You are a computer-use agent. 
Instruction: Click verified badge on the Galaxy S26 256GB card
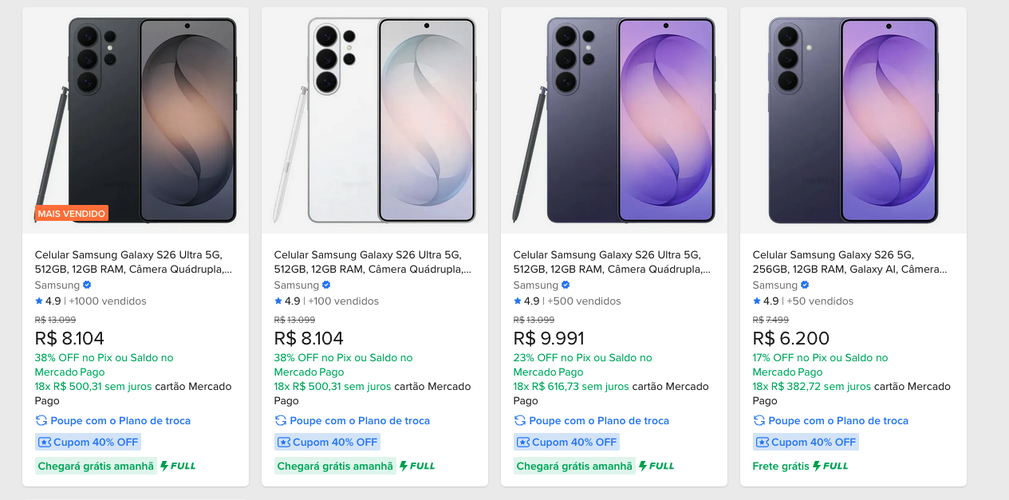click(x=805, y=285)
